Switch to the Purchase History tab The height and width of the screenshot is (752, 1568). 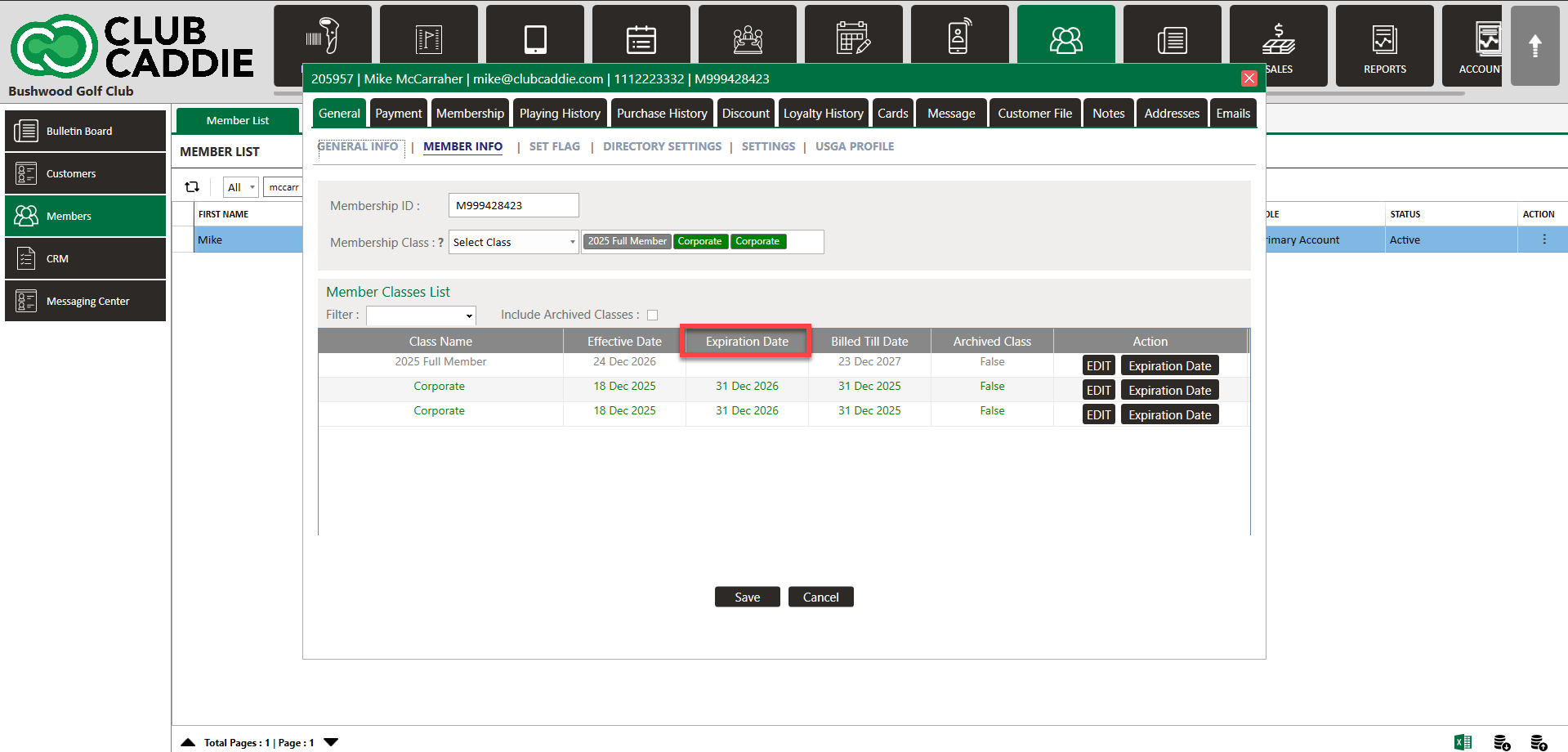pos(661,114)
